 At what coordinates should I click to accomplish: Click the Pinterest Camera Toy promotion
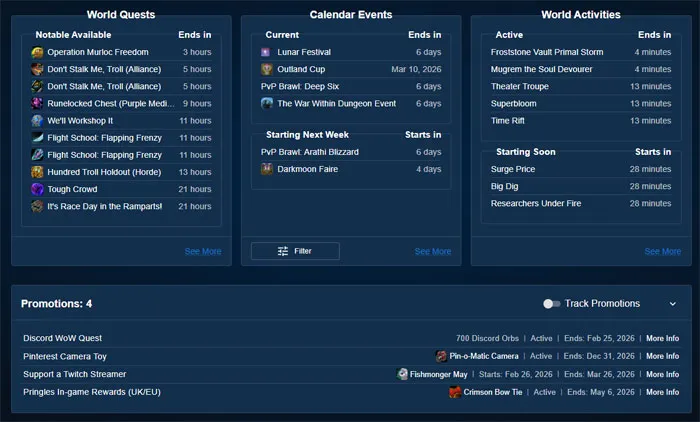coord(65,356)
